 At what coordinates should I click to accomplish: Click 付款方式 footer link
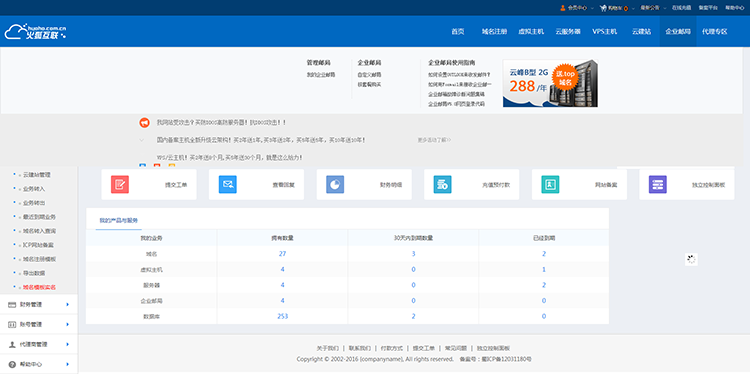pyautogui.click(x=392, y=348)
